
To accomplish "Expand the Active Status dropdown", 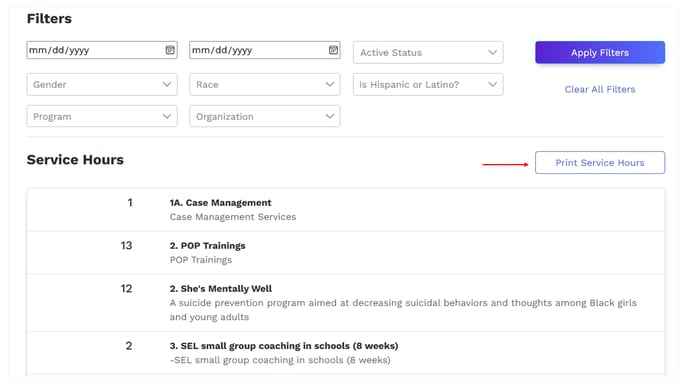I will pos(428,53).
